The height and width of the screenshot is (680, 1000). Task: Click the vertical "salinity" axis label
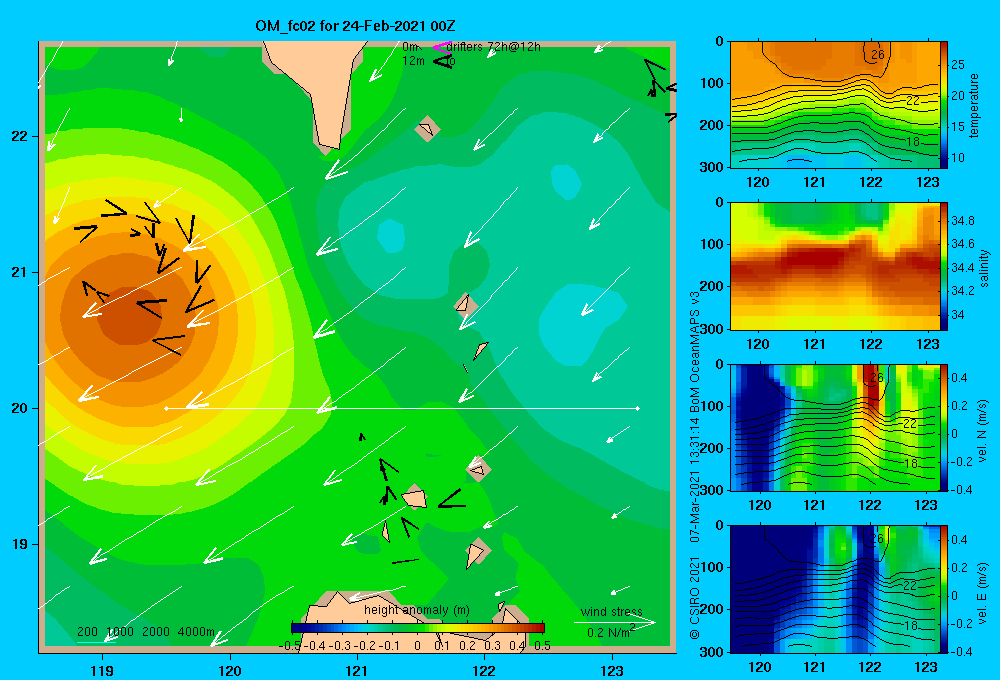point(985,268)
